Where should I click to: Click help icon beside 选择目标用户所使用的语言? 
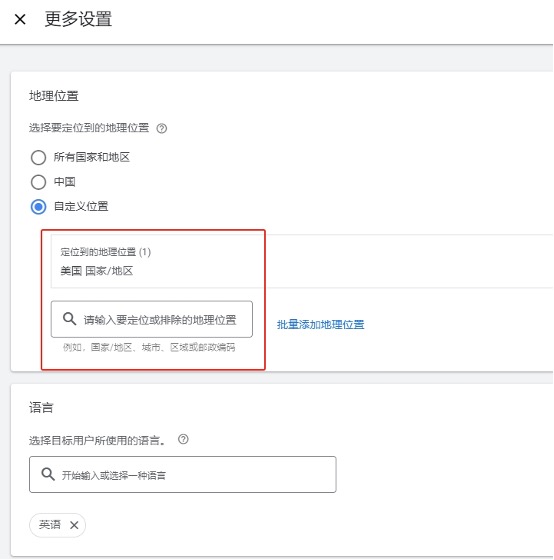pyautogui.click(x=183, y=439)
